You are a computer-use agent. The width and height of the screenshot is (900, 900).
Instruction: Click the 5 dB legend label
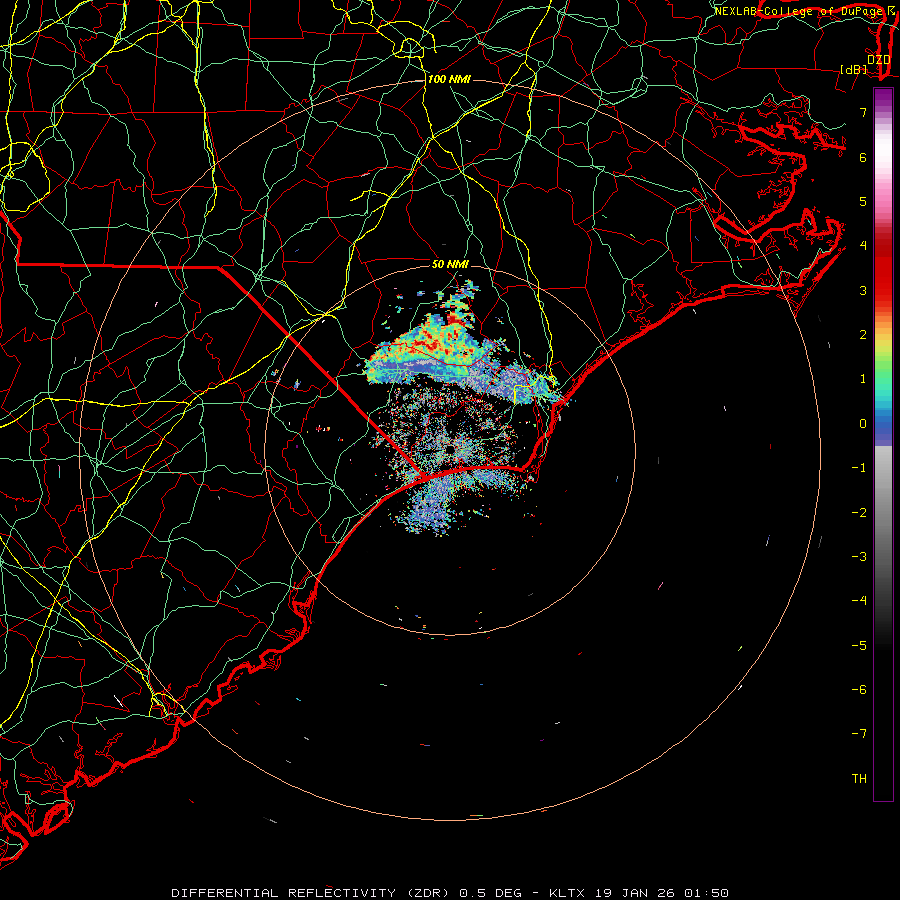click(x=863, y=201)
